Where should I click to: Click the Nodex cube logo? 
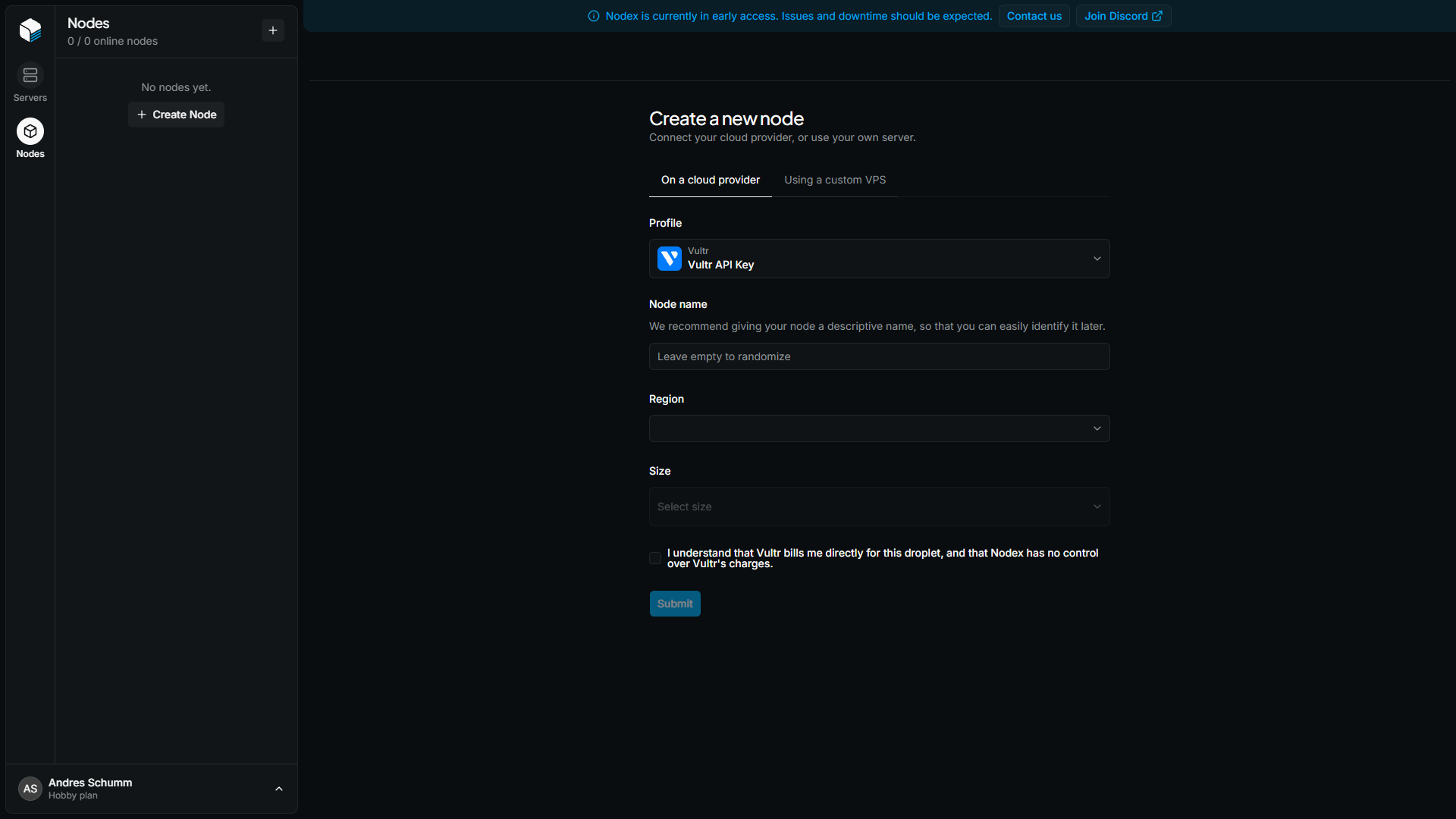(30, 30)
